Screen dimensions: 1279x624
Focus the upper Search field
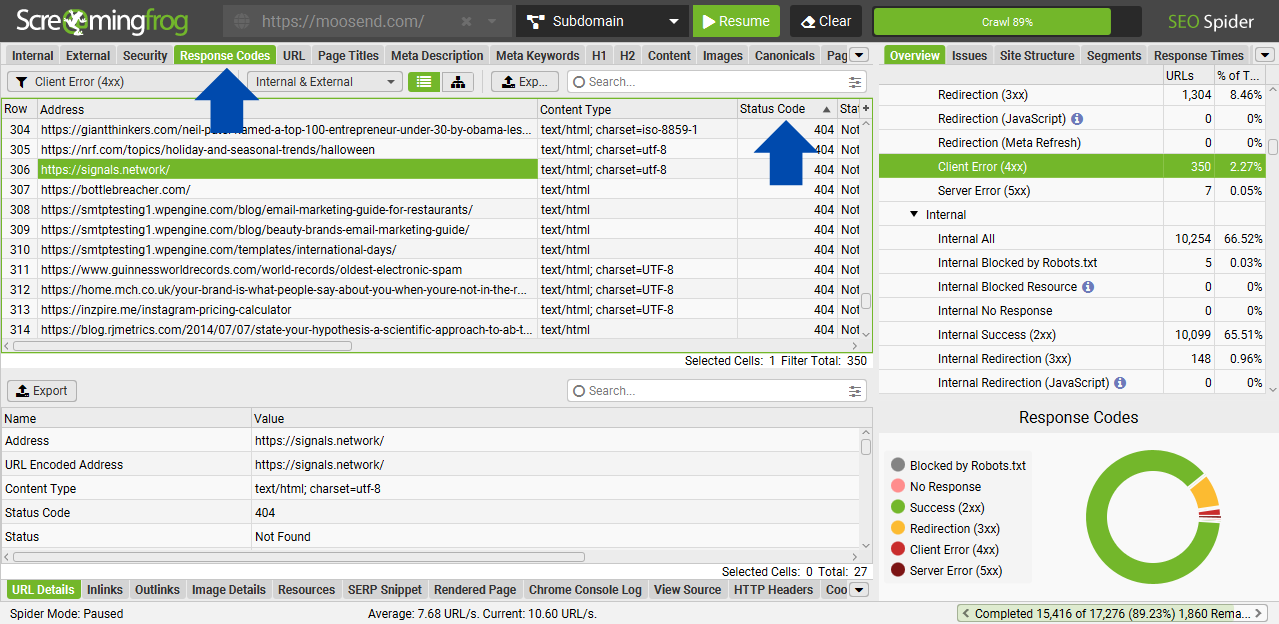click(708, 82)
